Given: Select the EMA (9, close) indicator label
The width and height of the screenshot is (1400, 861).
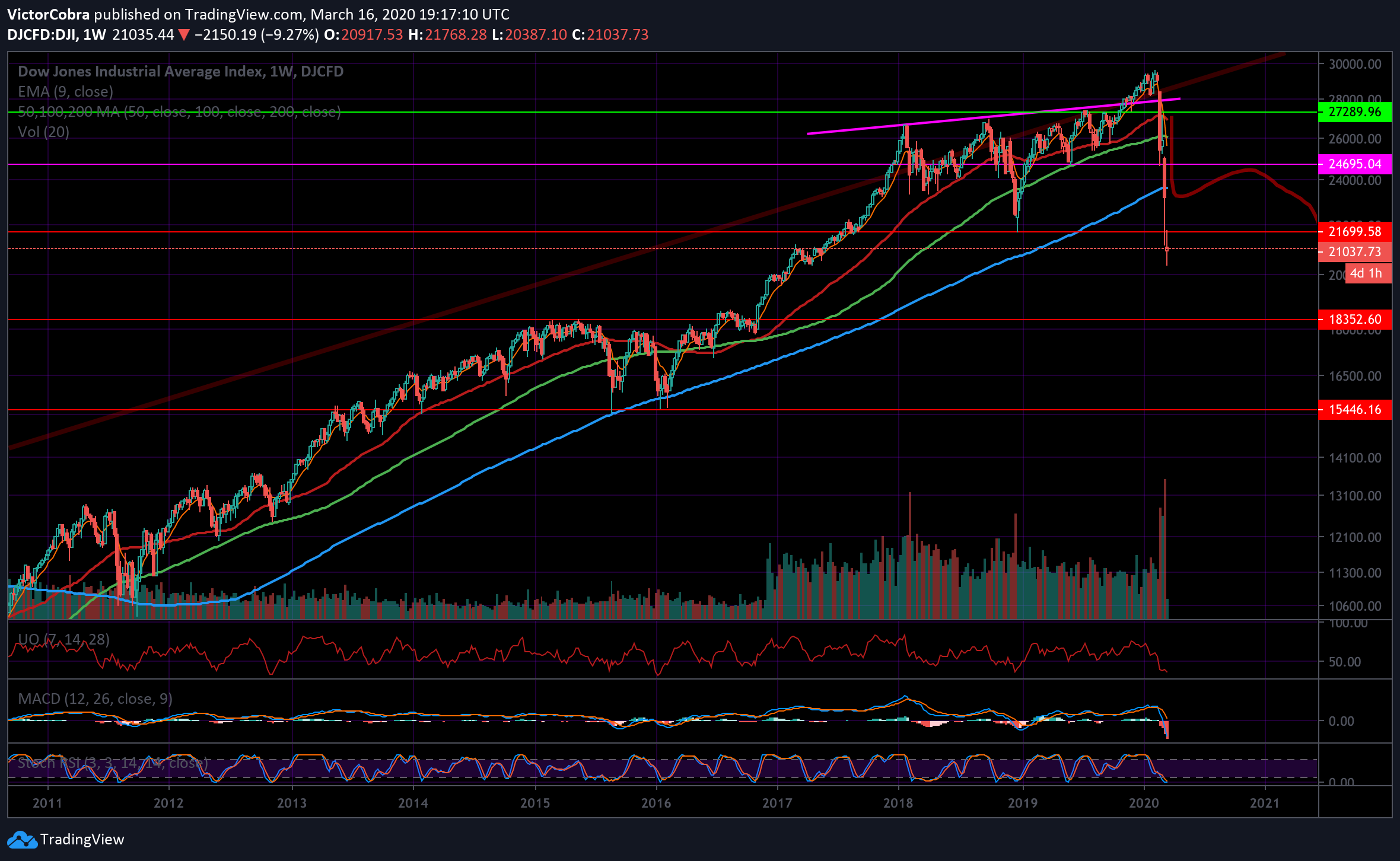Looking at the screenshot, I should pos(65,91).
